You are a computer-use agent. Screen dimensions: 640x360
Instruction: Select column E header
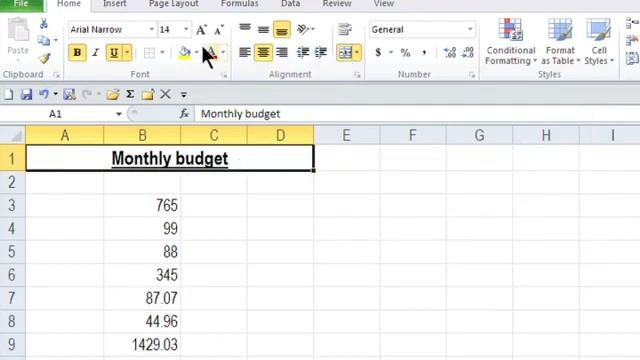(346, 135)
